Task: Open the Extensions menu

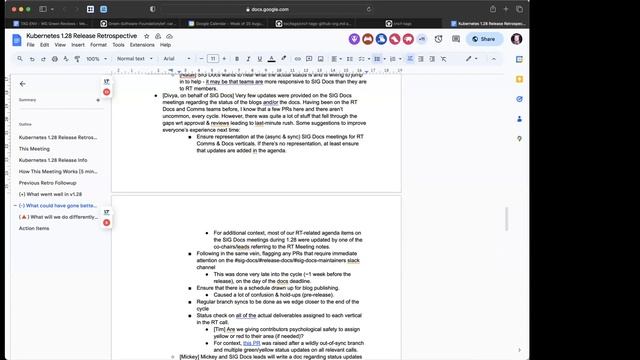Action: click(142, 45)
